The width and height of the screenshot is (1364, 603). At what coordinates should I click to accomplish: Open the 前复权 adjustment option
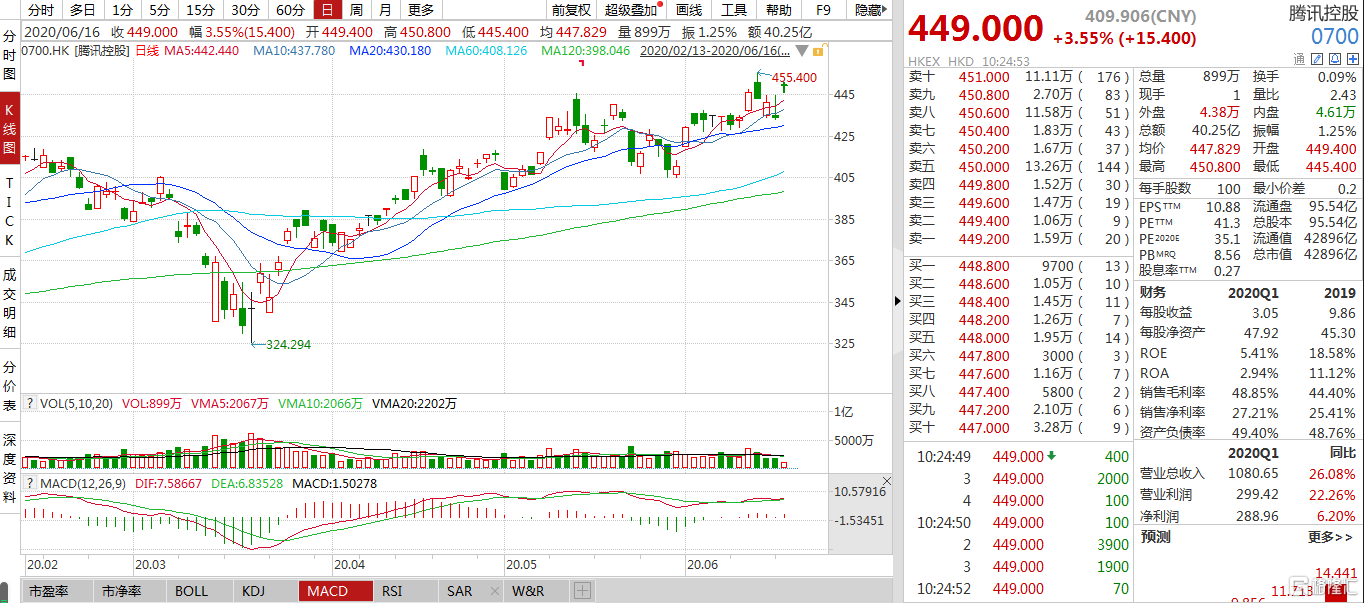[x=570, y=10]
